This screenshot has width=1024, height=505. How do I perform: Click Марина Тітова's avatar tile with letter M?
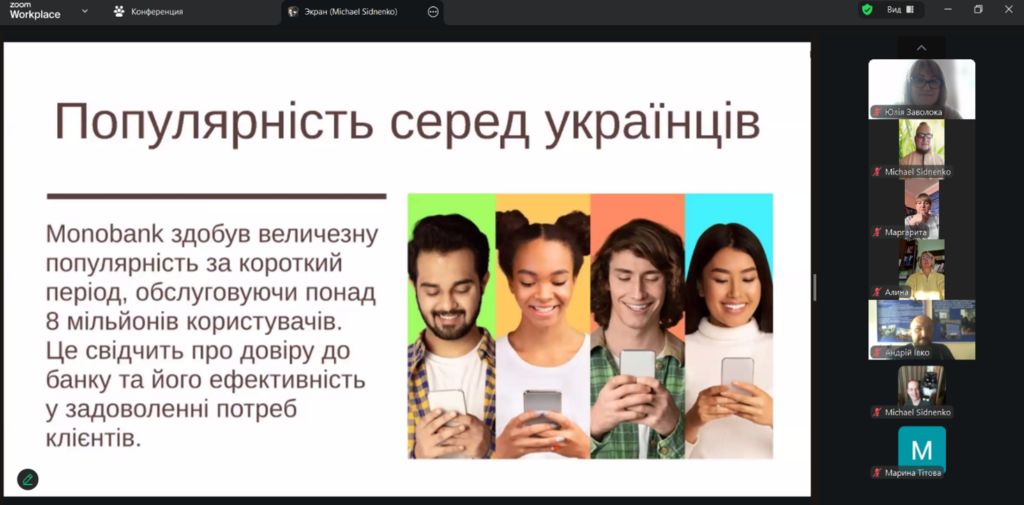[x=921, y=448]
